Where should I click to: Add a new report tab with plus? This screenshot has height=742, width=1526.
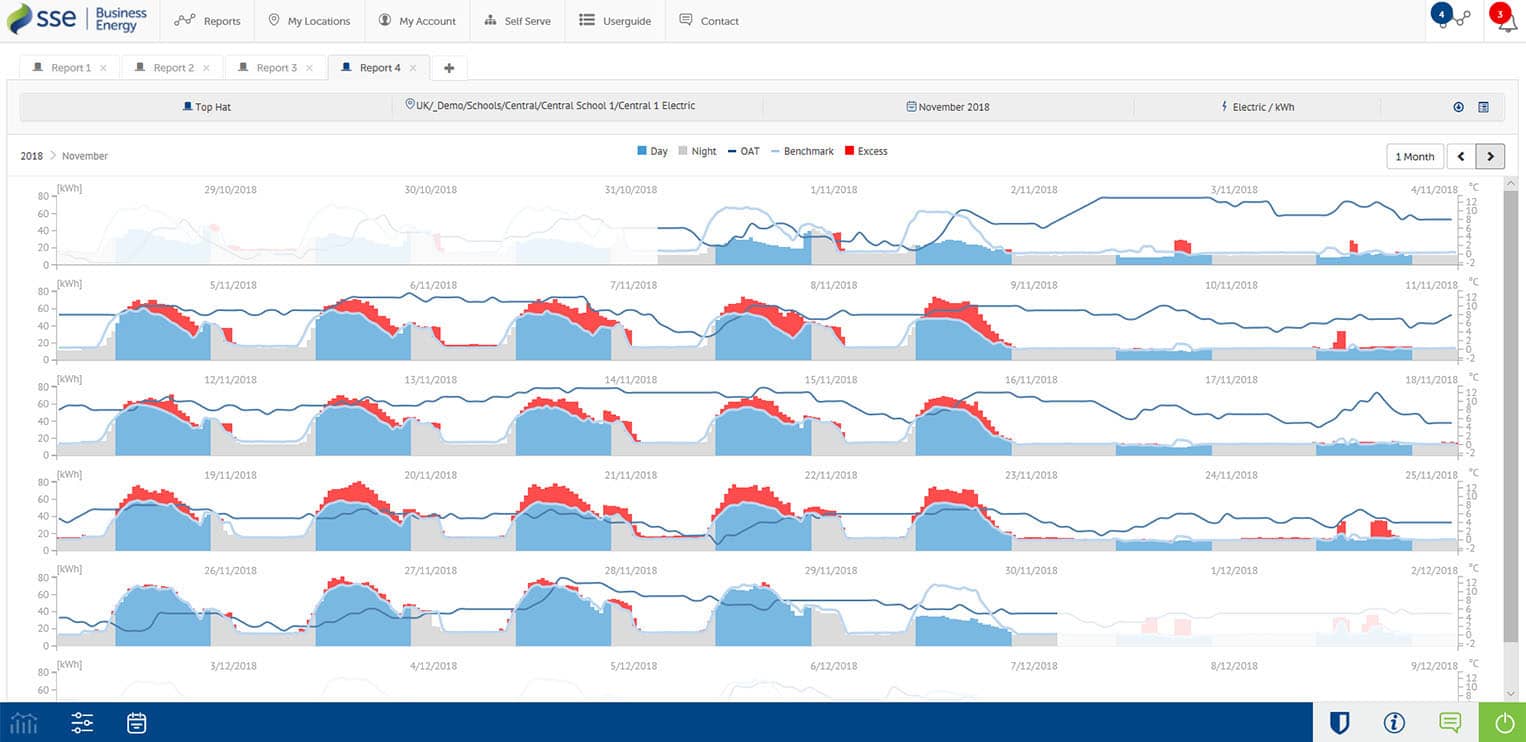[x=449, y=68]
